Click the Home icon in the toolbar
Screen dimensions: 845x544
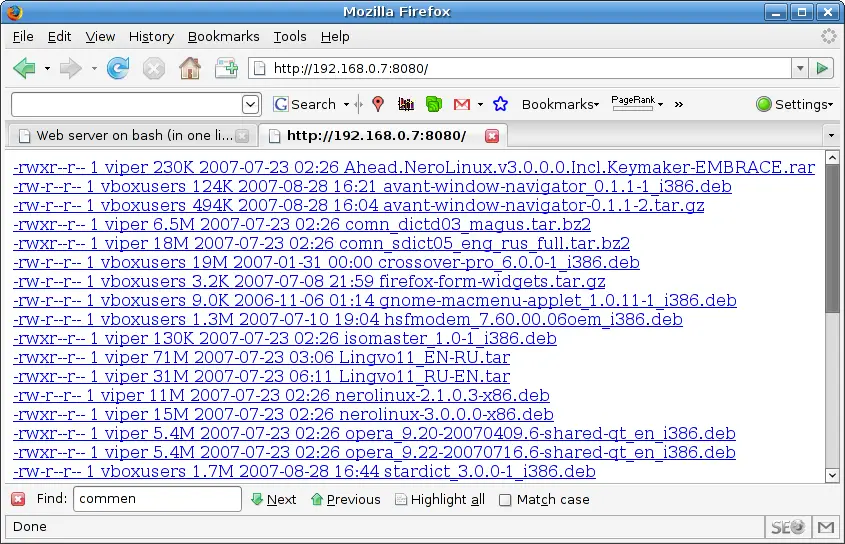pos(189,68)
